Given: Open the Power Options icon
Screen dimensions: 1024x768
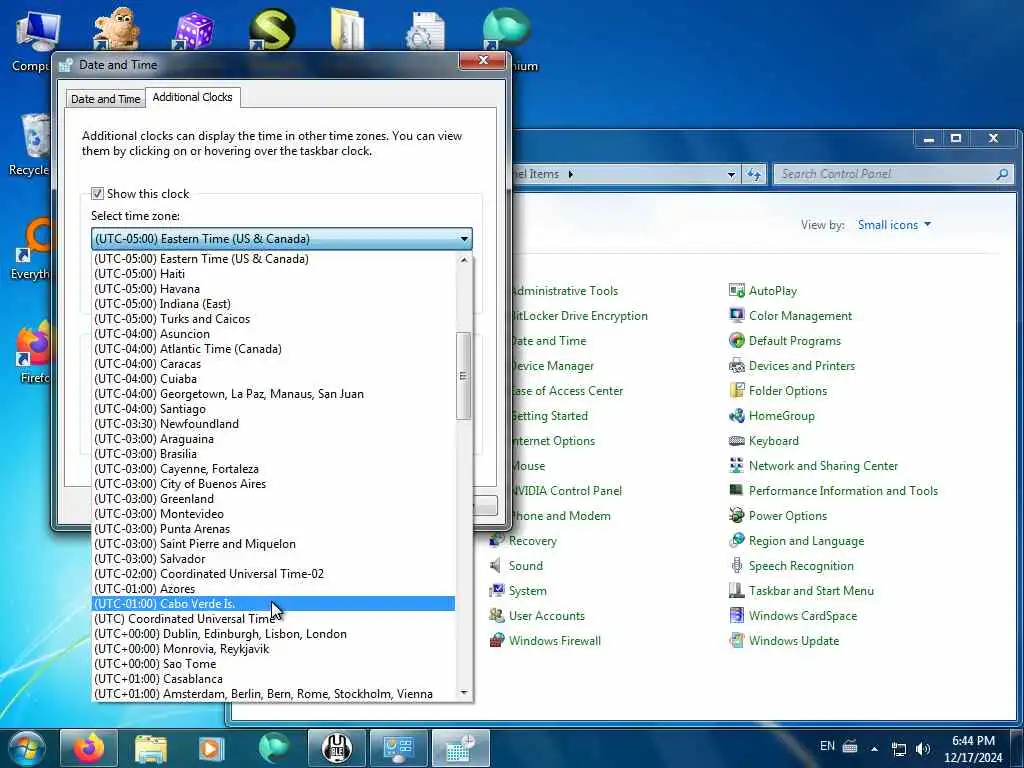Looking at the screenshot, I should tap(736, 515).
